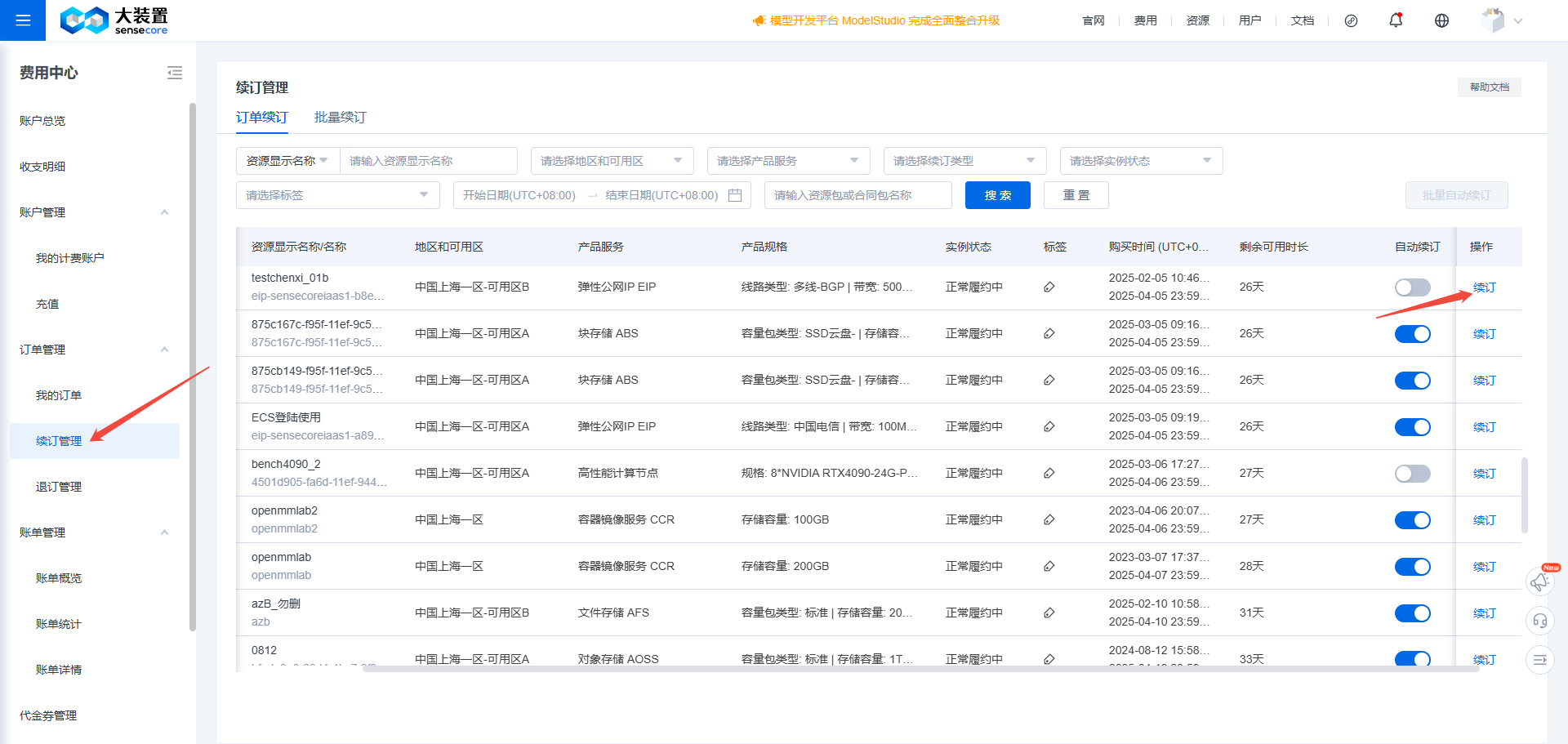Open notifications bell
This screenshot has width=1568, height=744.
pyautogui.click(x=1396, y=20)
